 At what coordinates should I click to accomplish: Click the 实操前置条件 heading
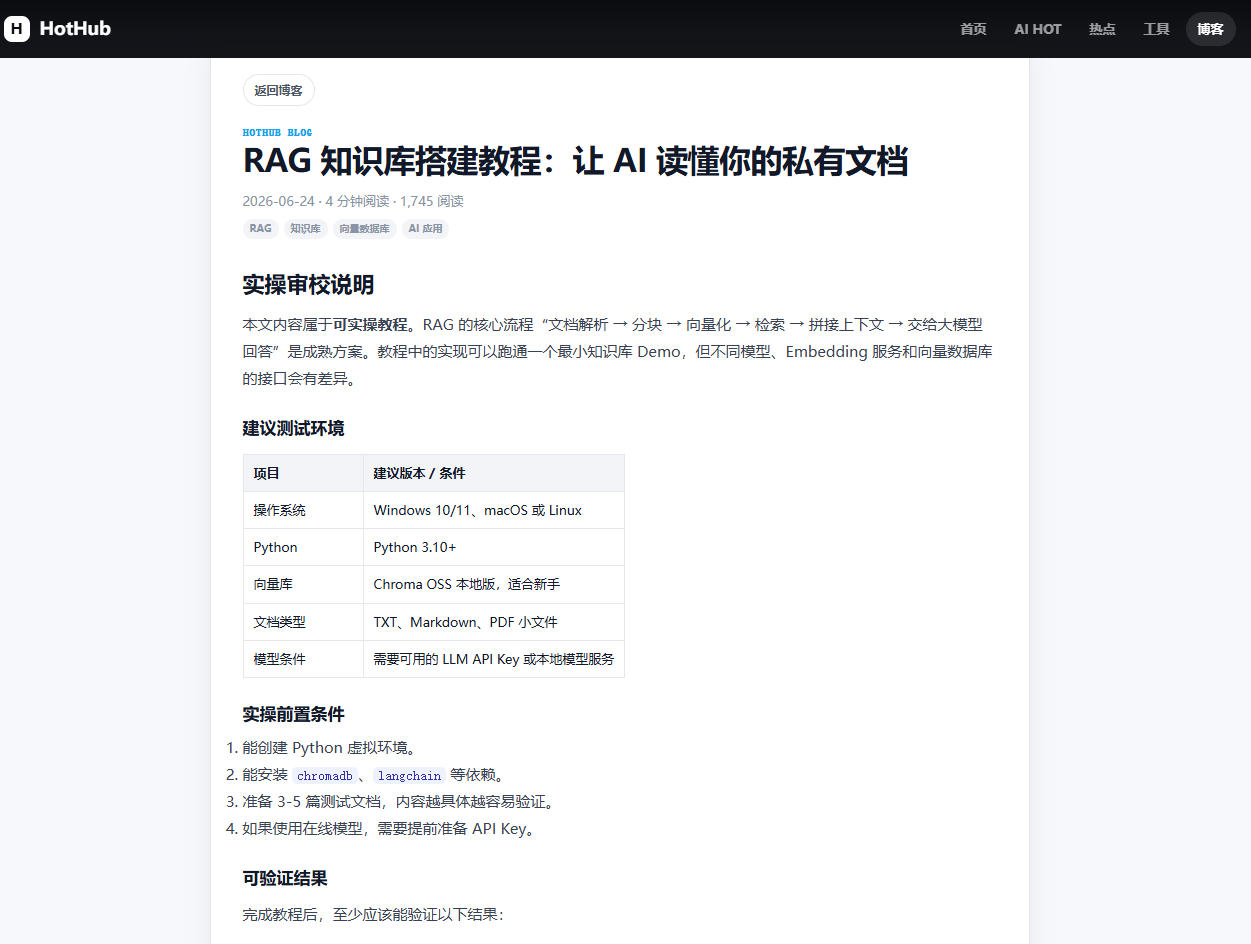click(293, 714)
